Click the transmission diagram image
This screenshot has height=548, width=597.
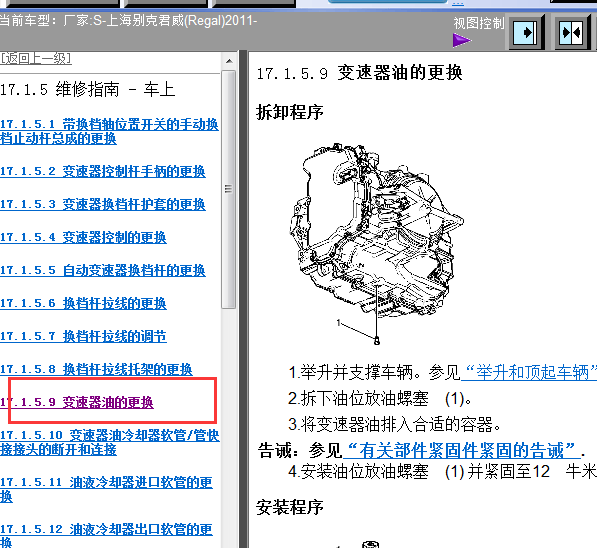click(x=376, y=244)
